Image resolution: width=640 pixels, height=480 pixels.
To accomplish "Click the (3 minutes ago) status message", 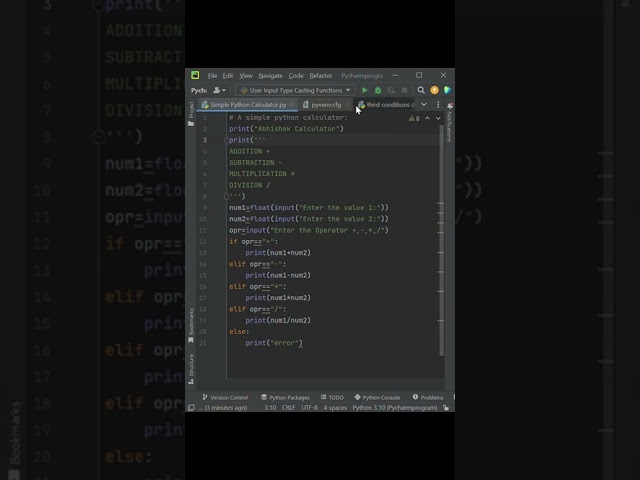I will (x=224, y=407).
